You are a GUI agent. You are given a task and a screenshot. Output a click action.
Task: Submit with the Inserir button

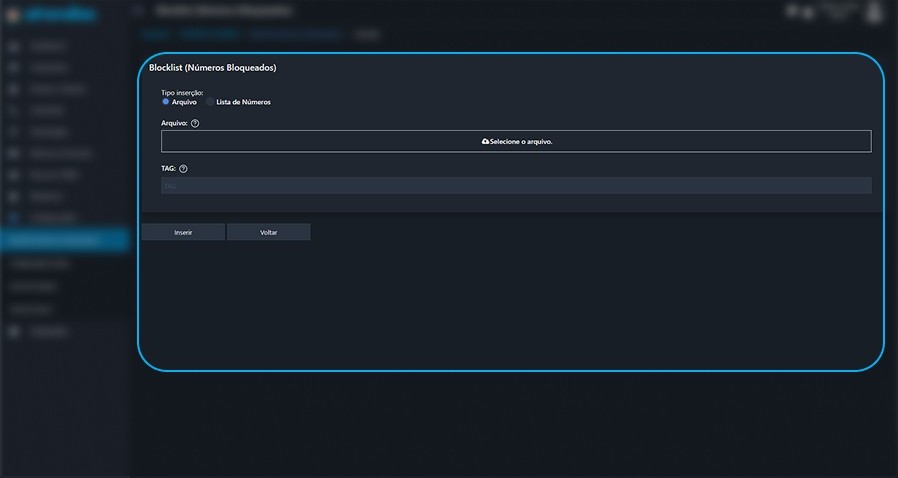tap(183, 232)
